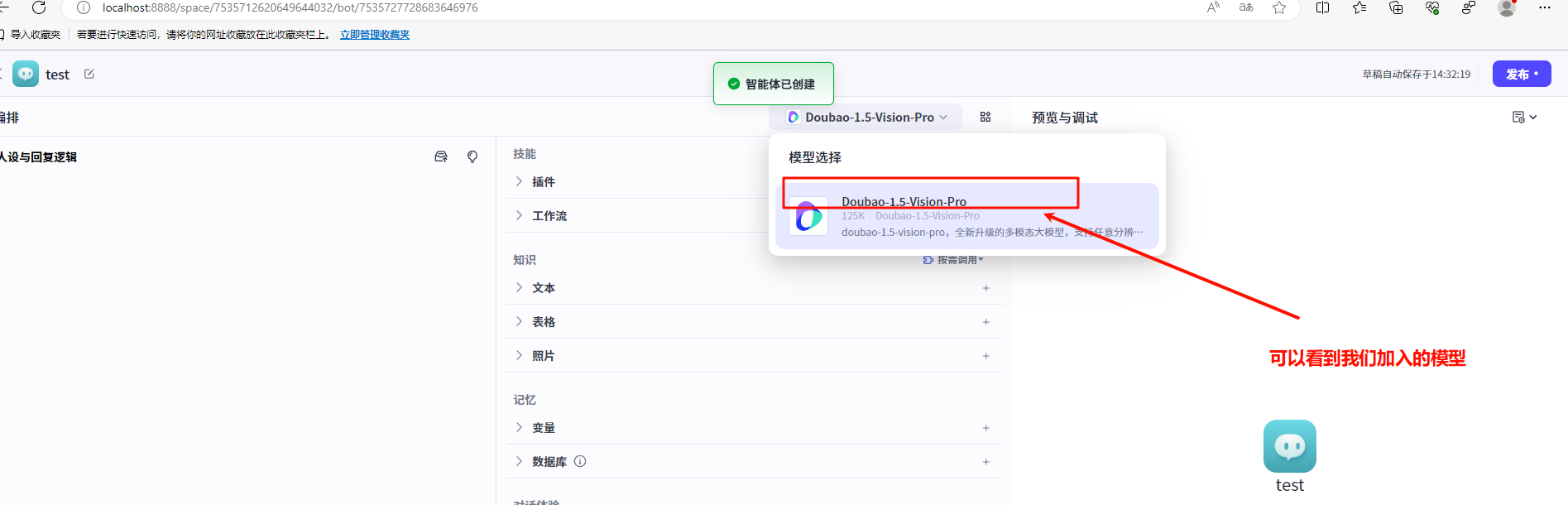This screenshot has height=505, width=1568.
Task: Click the prompt library icon beside 人设与回复逻辑
Action: [441, 156]
